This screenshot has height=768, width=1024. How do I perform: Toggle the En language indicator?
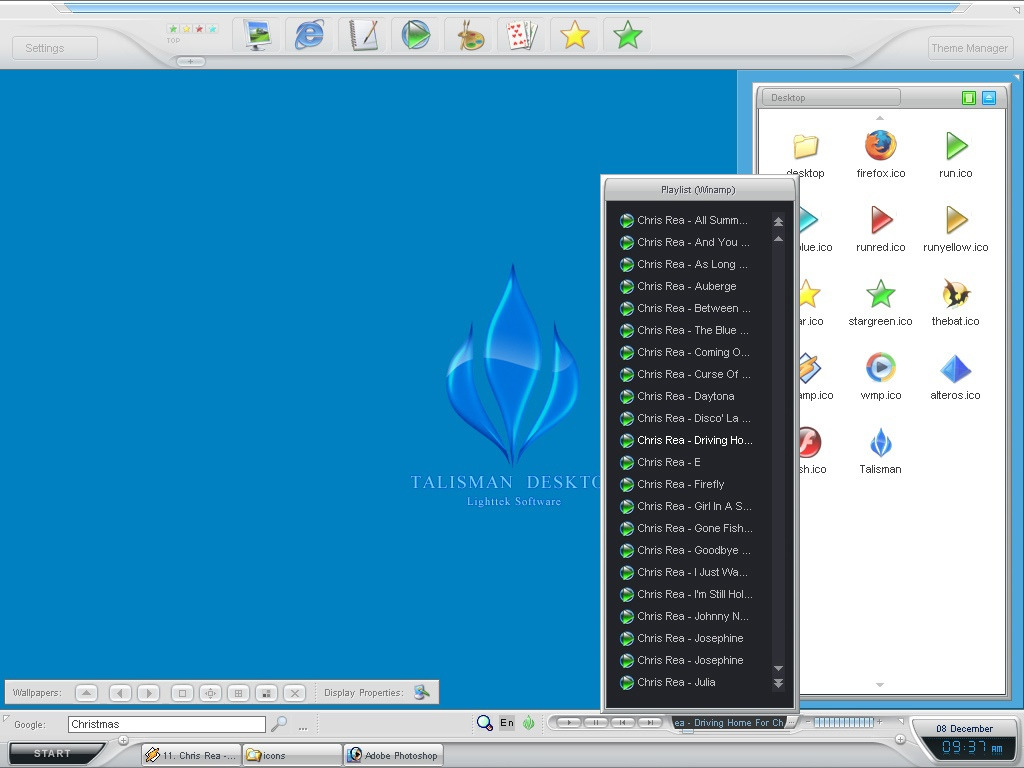(x=507, y=723)
